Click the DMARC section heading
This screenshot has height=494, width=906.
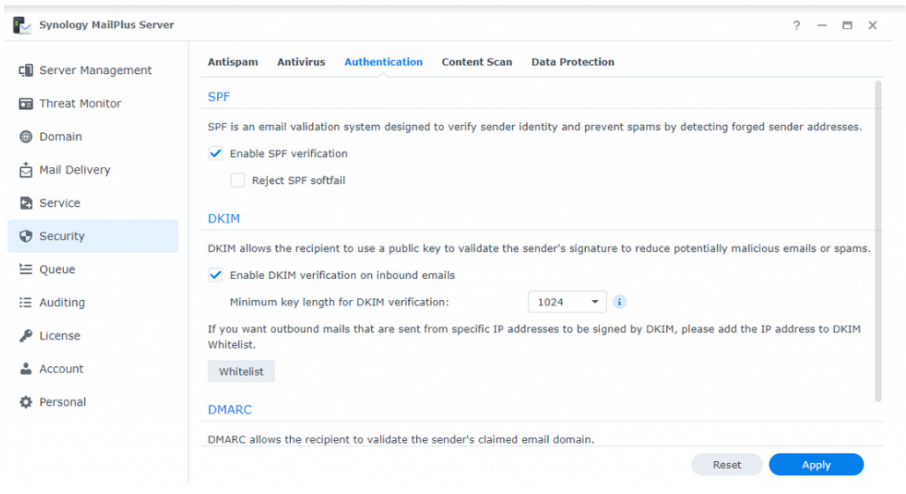pyautogui.click(x=229, y=410)
